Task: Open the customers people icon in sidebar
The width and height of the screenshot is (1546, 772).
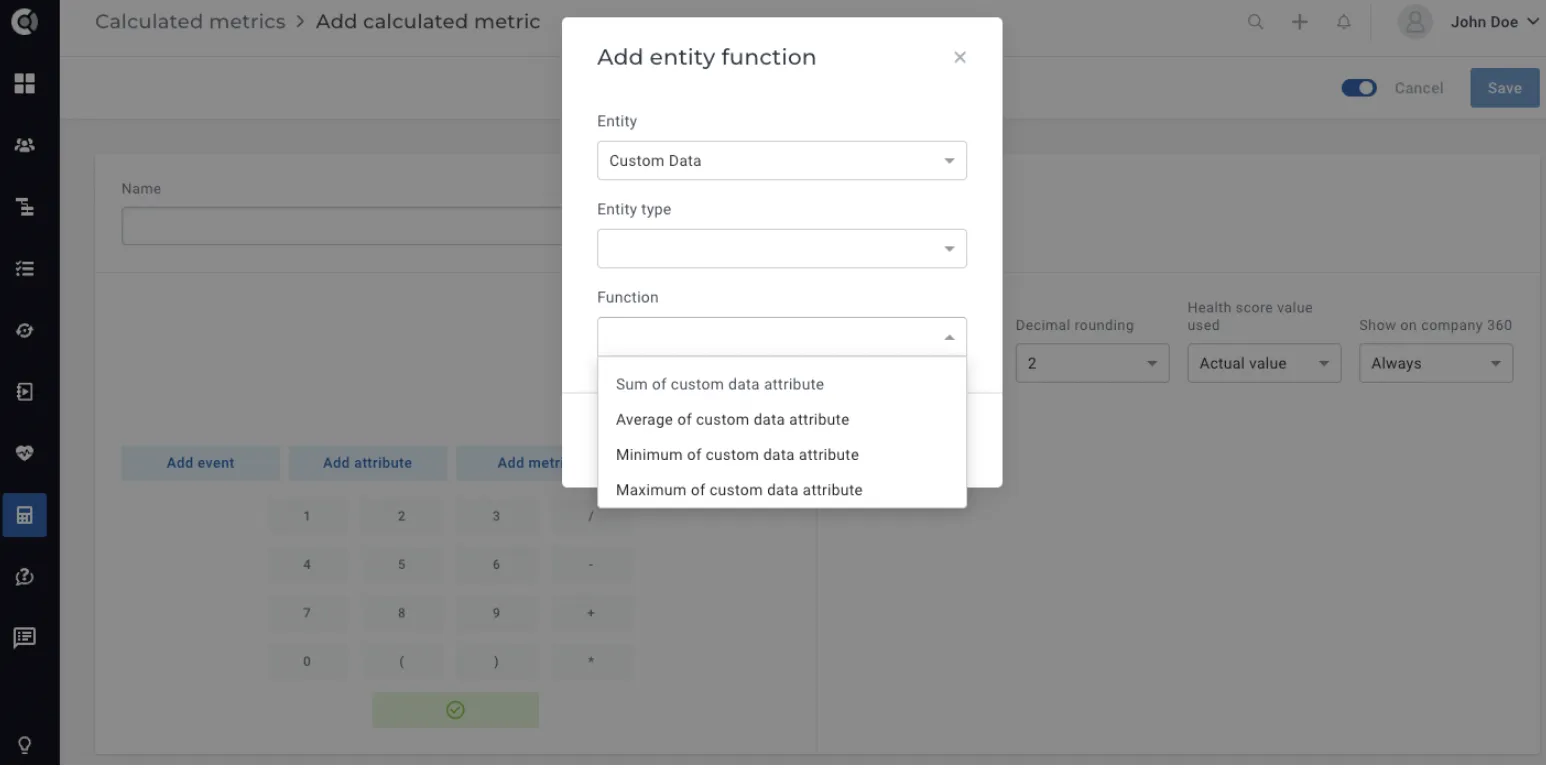Action: click(x=24, y=145)
